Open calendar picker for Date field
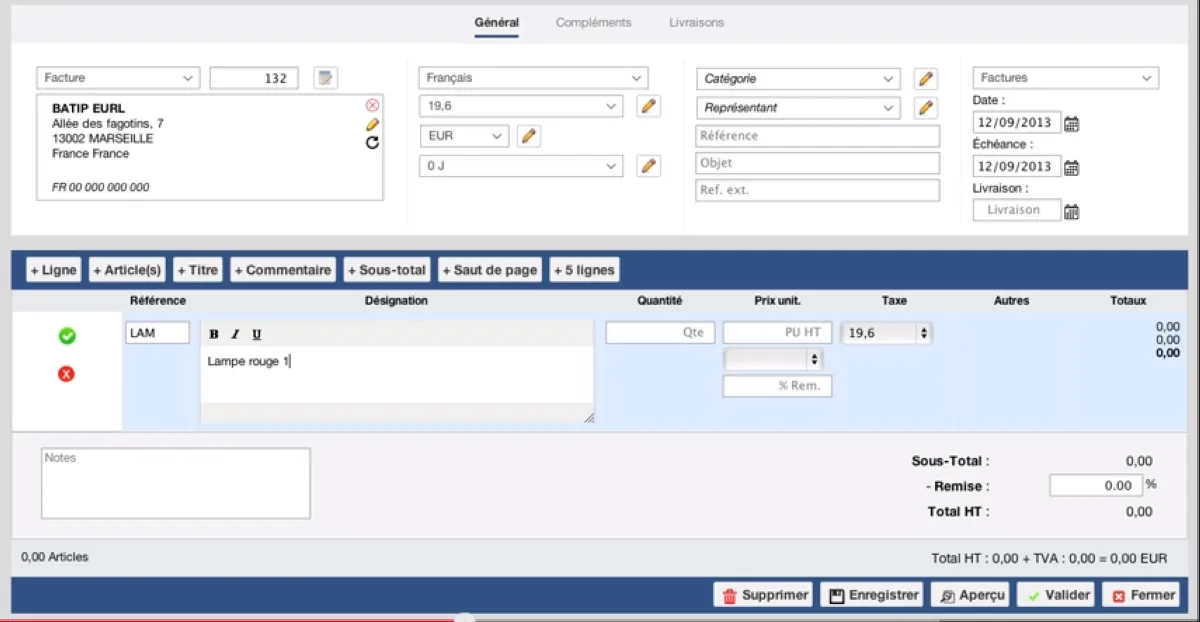 [x=1071, y=124]
